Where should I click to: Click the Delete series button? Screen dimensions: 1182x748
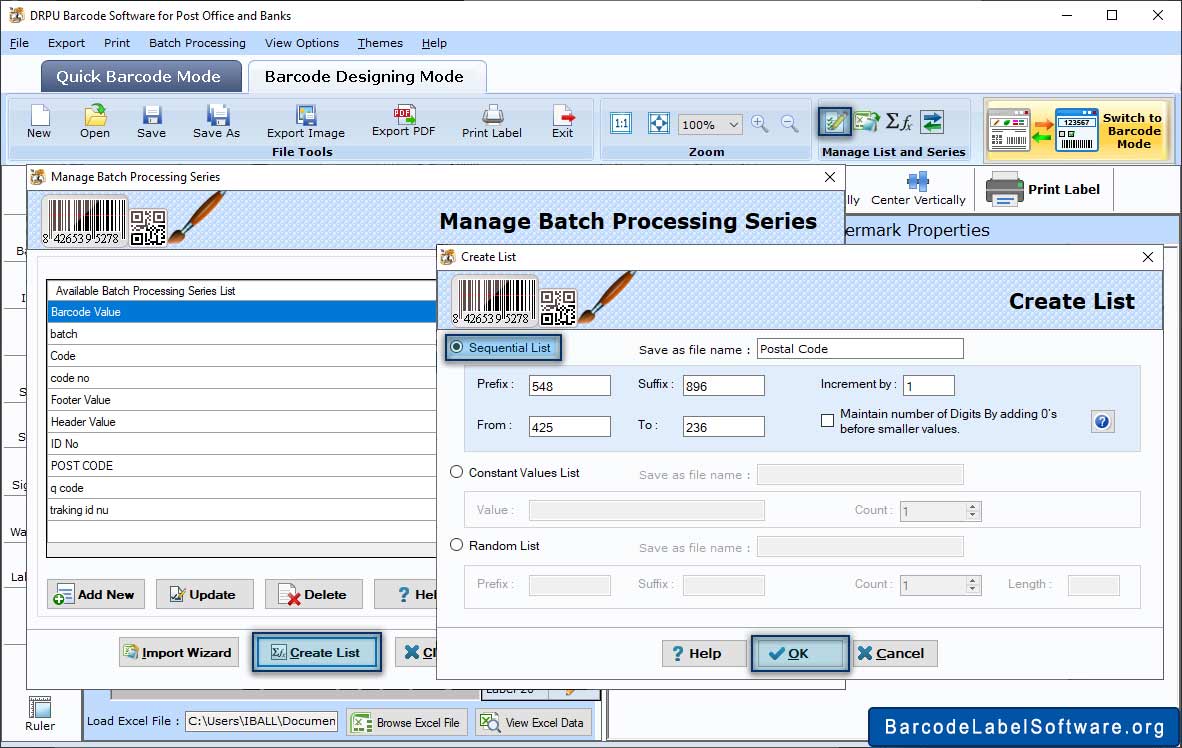click(x=314, y=594)
